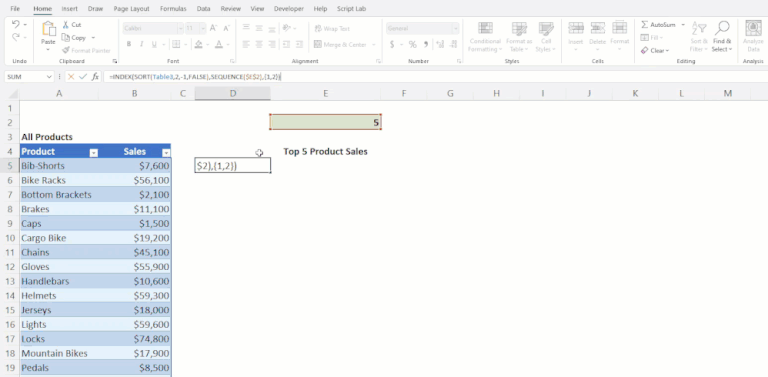Toggle Italic formatting button
The image size is (768, 377).
click(x=142, y=45)
